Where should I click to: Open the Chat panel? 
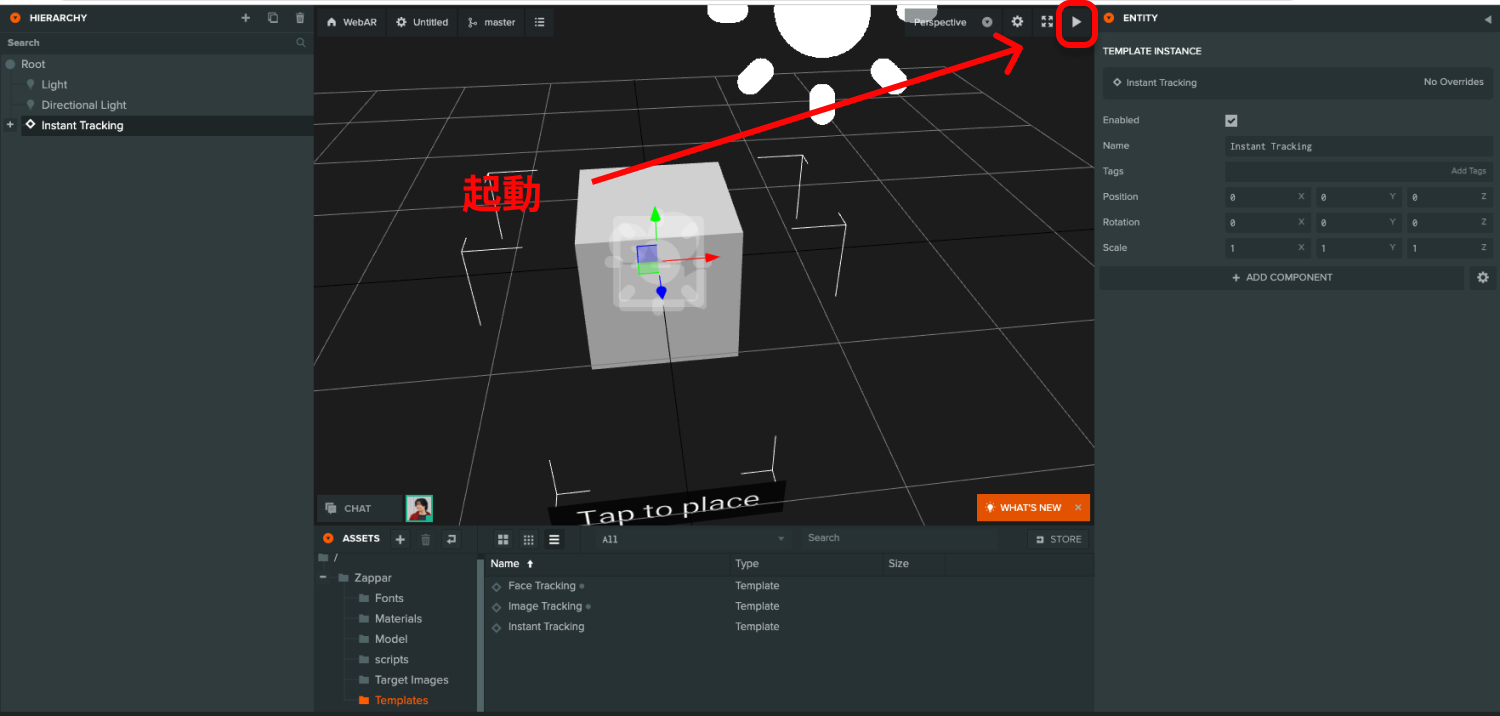359,508
